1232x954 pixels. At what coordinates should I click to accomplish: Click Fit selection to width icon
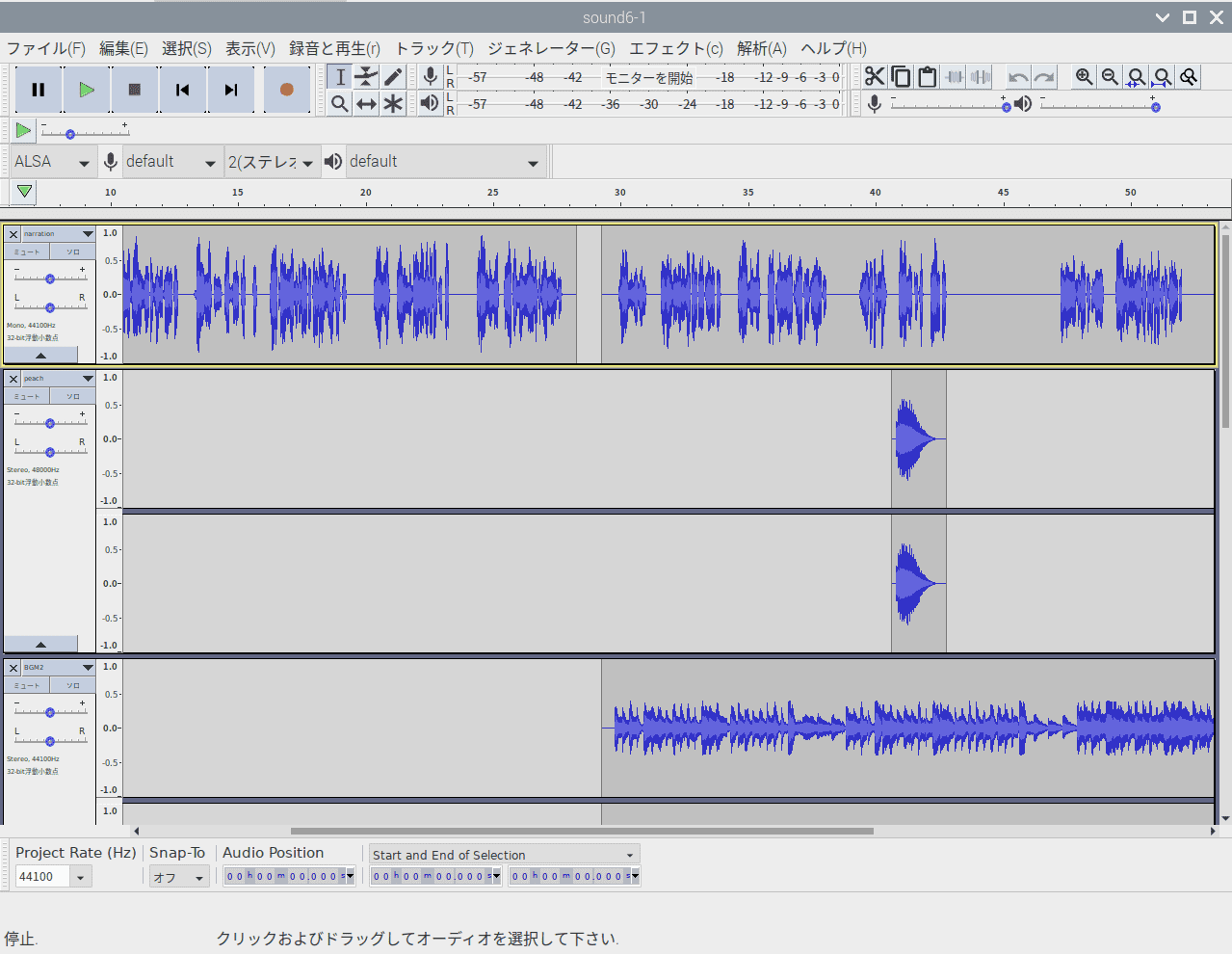click(1137, 77)
